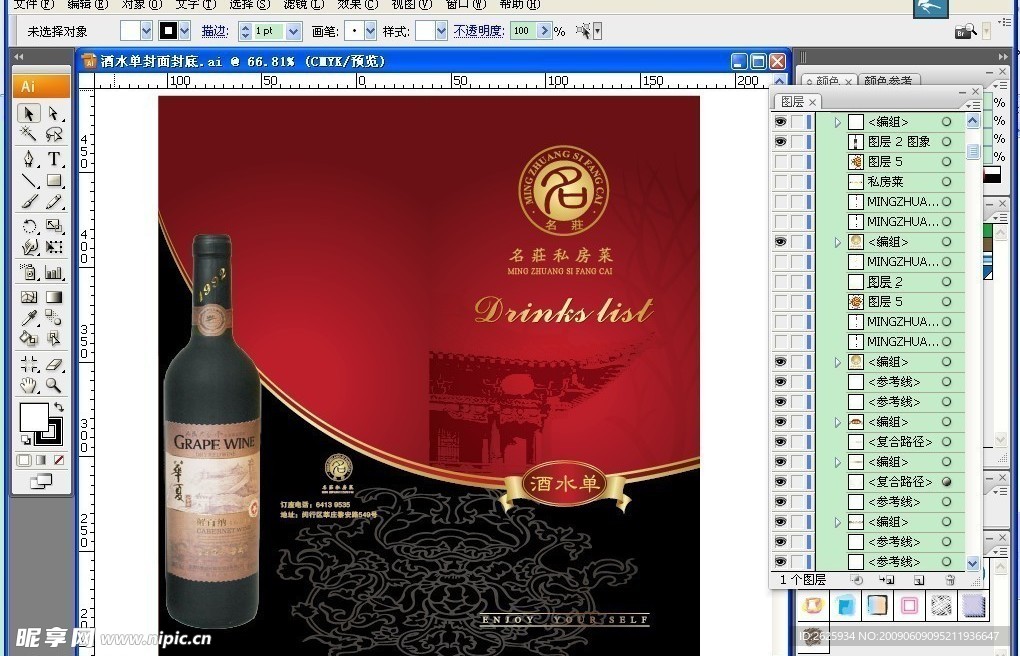The width and height of the screenshot is (1020, 656).
Task: Click the swap fill and stroke arrows
Action: (59, 407)
